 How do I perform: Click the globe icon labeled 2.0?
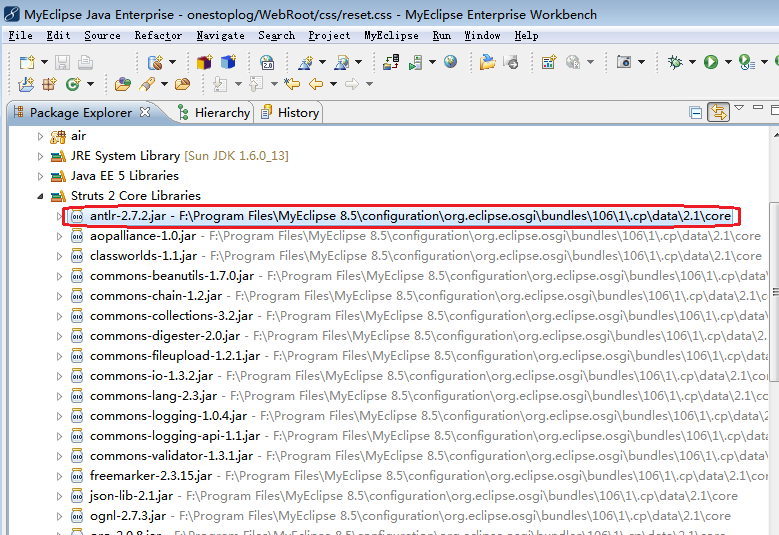(267, 62)
